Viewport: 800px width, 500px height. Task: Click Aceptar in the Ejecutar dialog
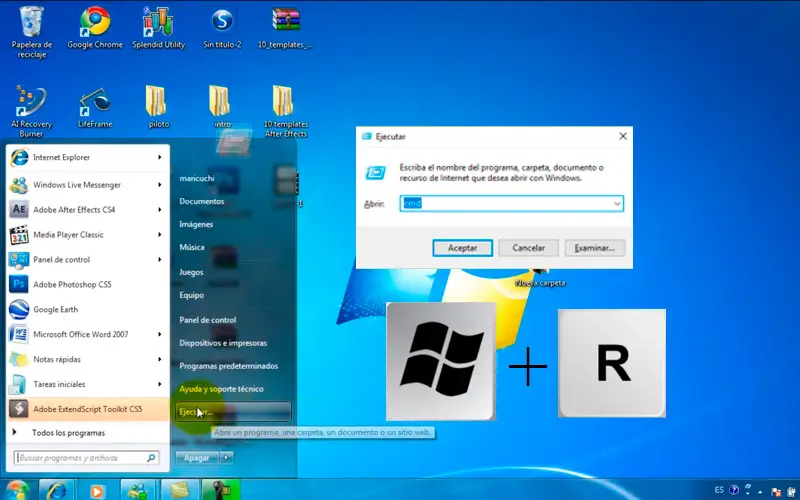pos(462,248)
